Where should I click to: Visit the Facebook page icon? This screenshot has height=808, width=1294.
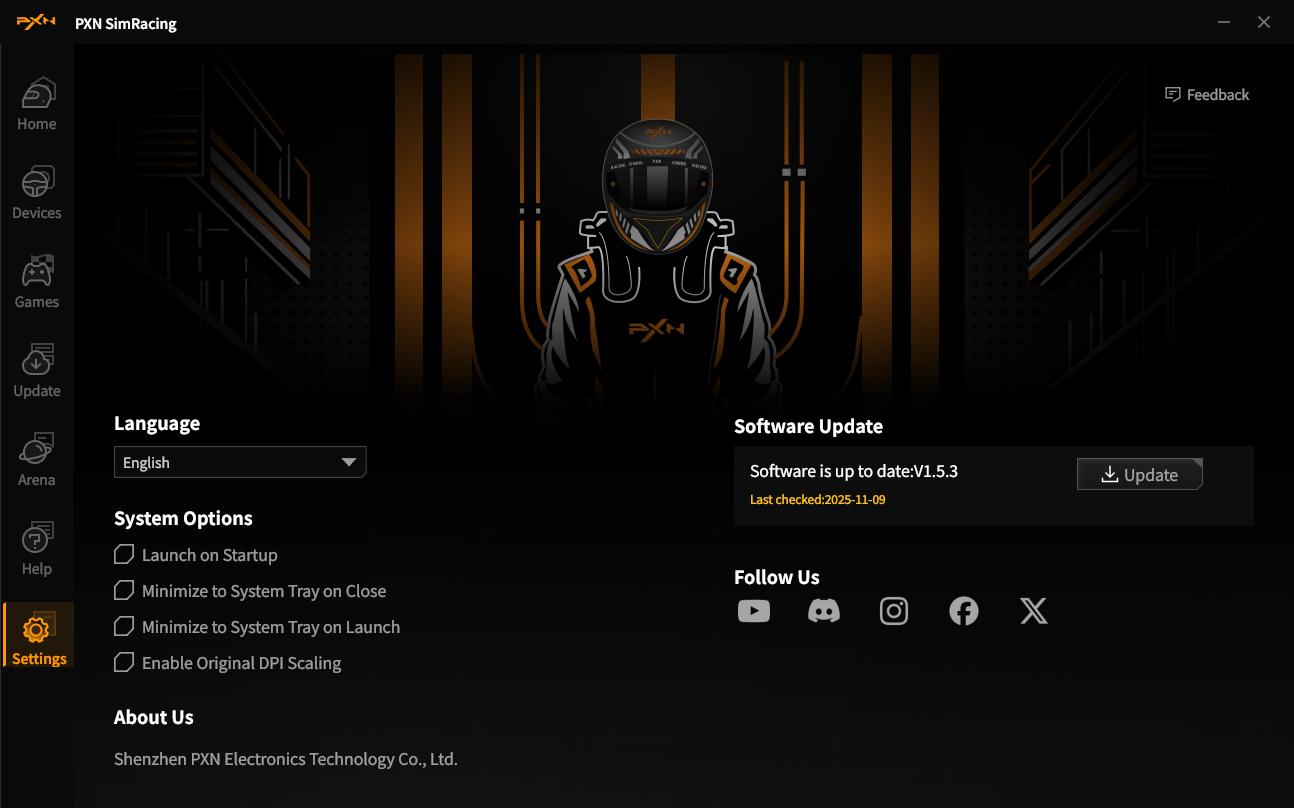(x=963, y=611)
